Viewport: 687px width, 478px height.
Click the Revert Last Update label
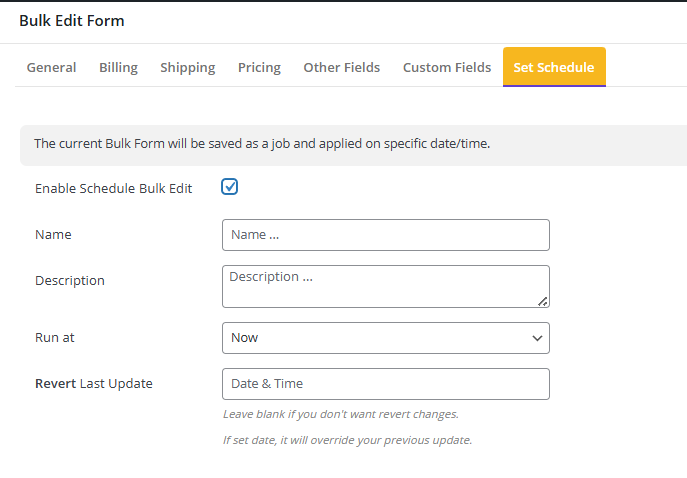pos(94,384)
